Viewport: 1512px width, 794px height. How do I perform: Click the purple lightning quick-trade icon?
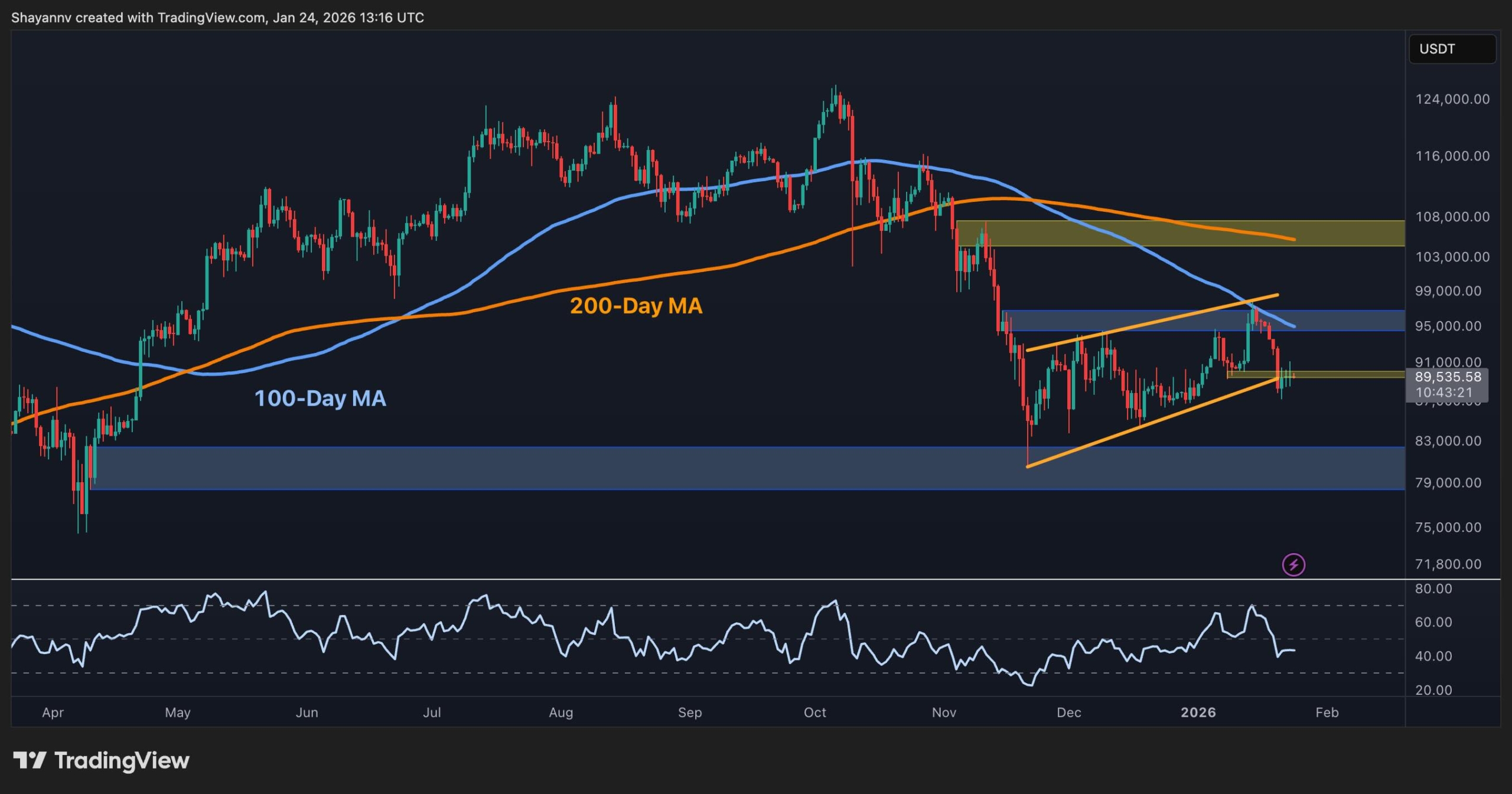(1294, 564)
